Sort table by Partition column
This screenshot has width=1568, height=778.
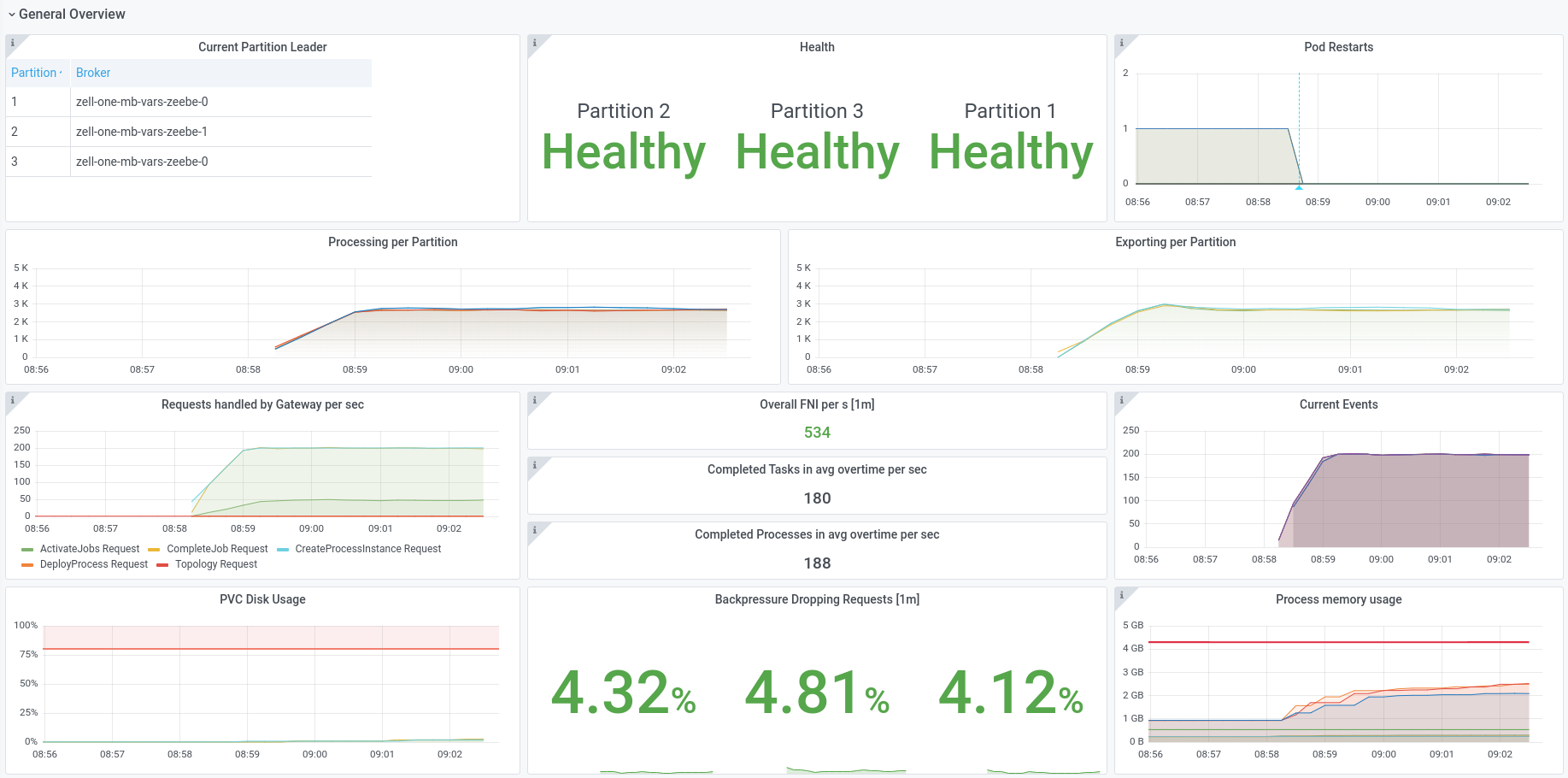[36, 73]
